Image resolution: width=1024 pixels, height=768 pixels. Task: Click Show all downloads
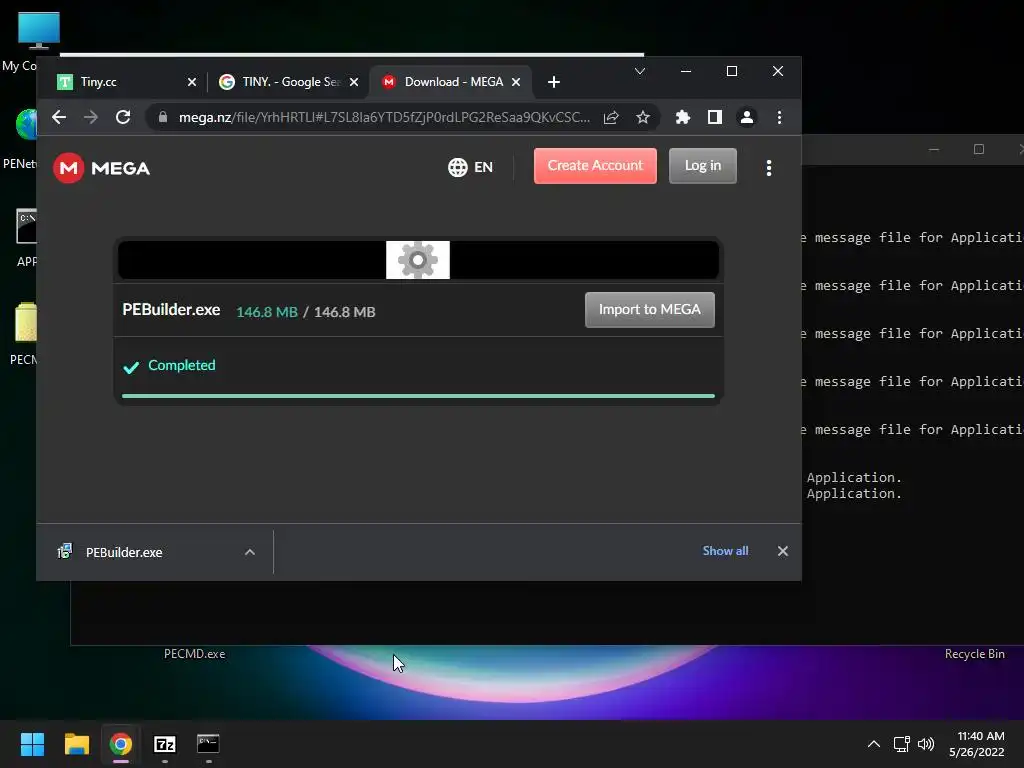pos(726,551)
